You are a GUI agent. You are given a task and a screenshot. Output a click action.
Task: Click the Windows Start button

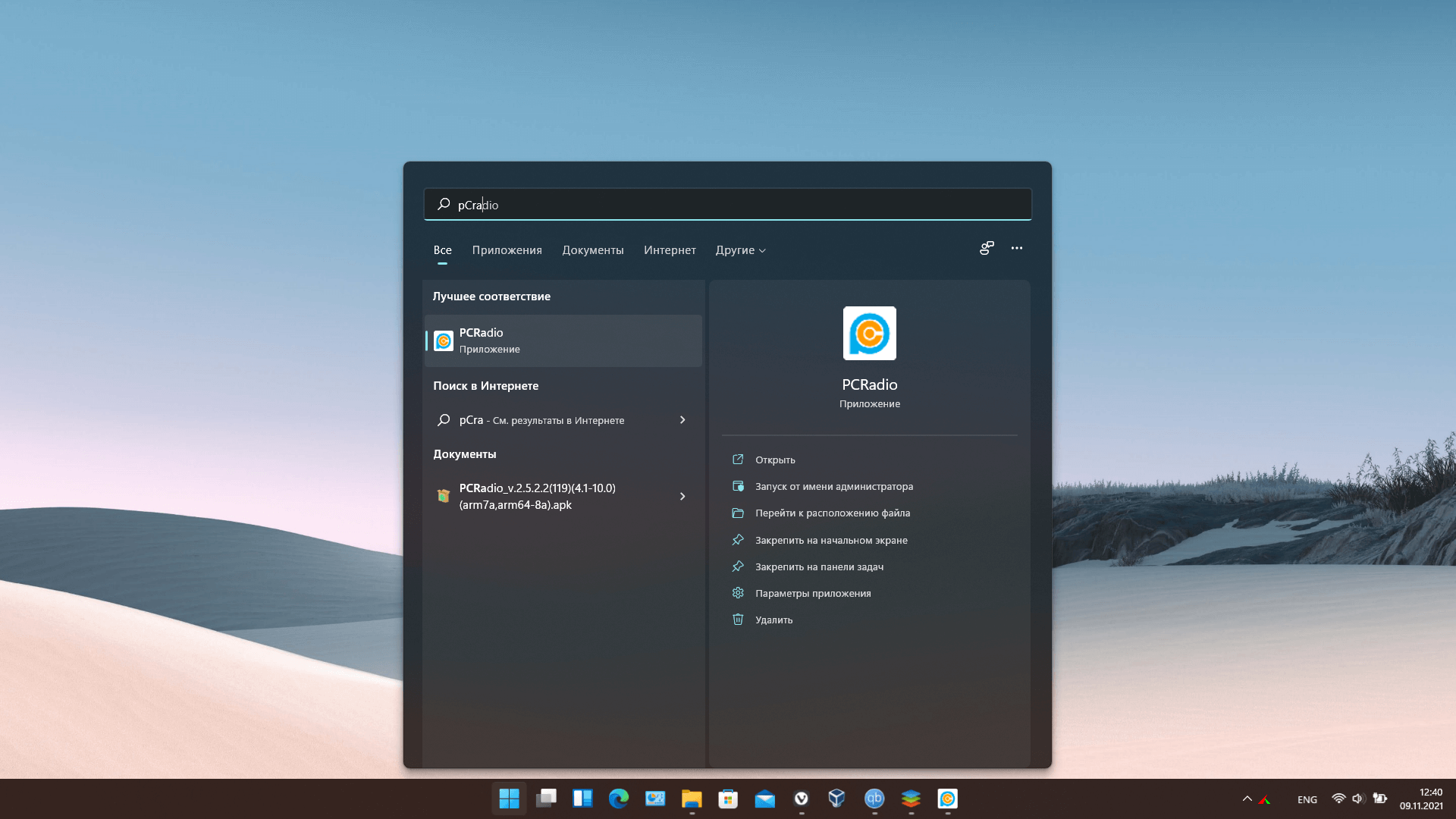pos(509,799)
